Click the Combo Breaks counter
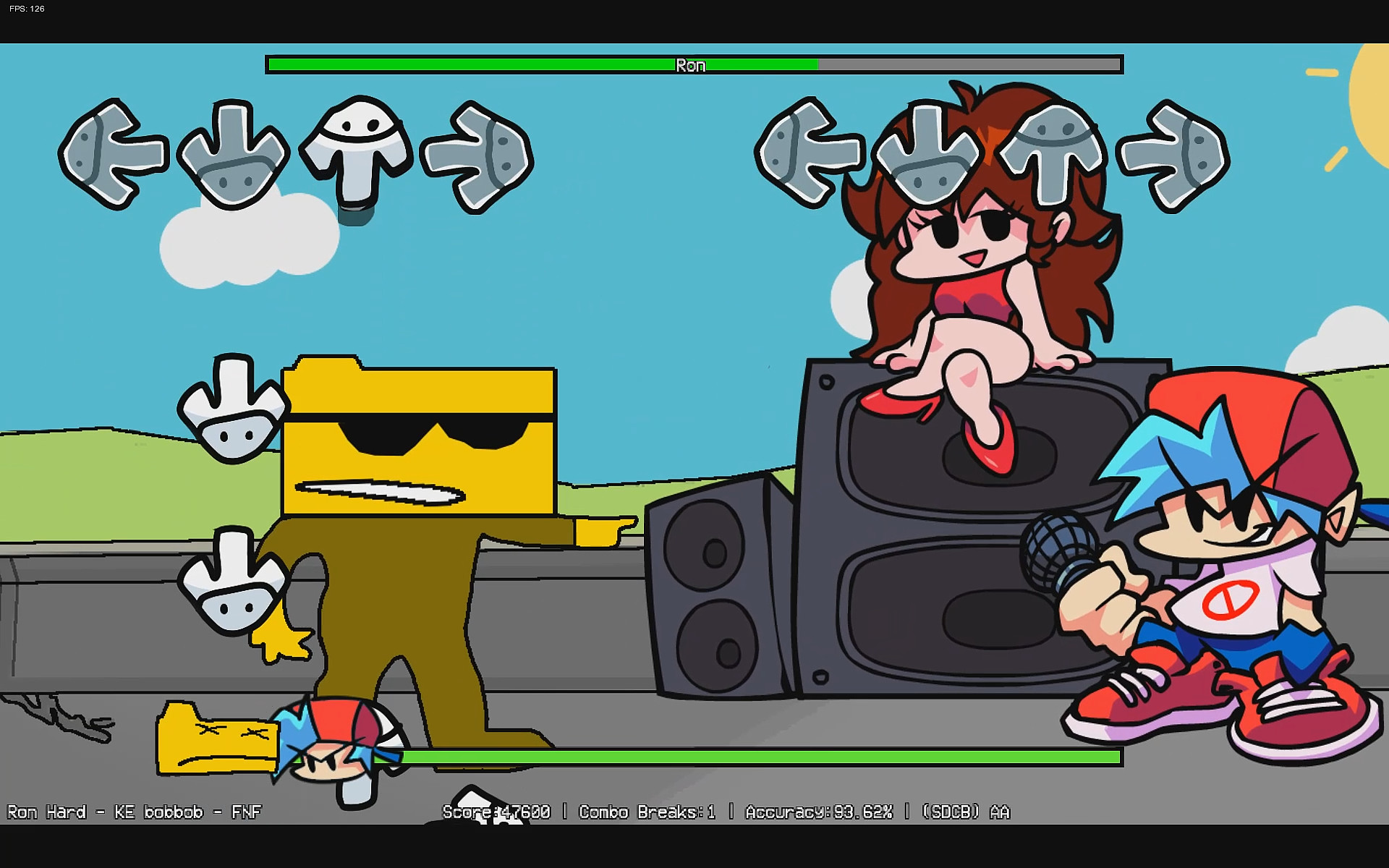This screenshot has height=868, width=1389. point(647,812)
